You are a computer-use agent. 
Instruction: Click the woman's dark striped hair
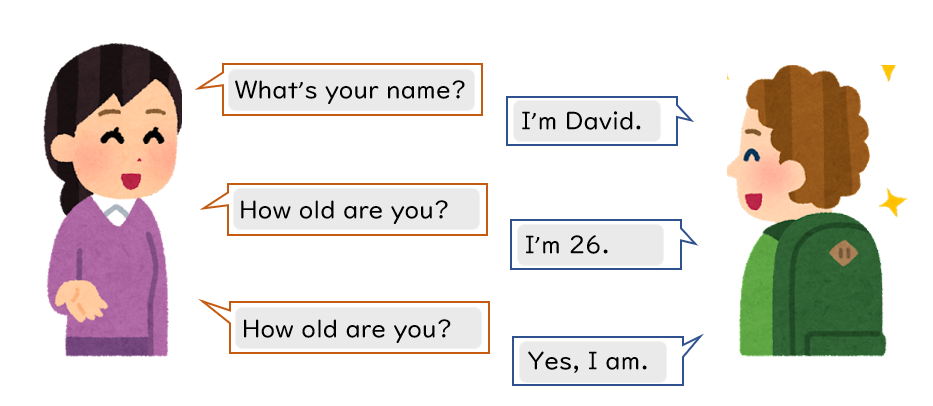click(x=104, y=89)
